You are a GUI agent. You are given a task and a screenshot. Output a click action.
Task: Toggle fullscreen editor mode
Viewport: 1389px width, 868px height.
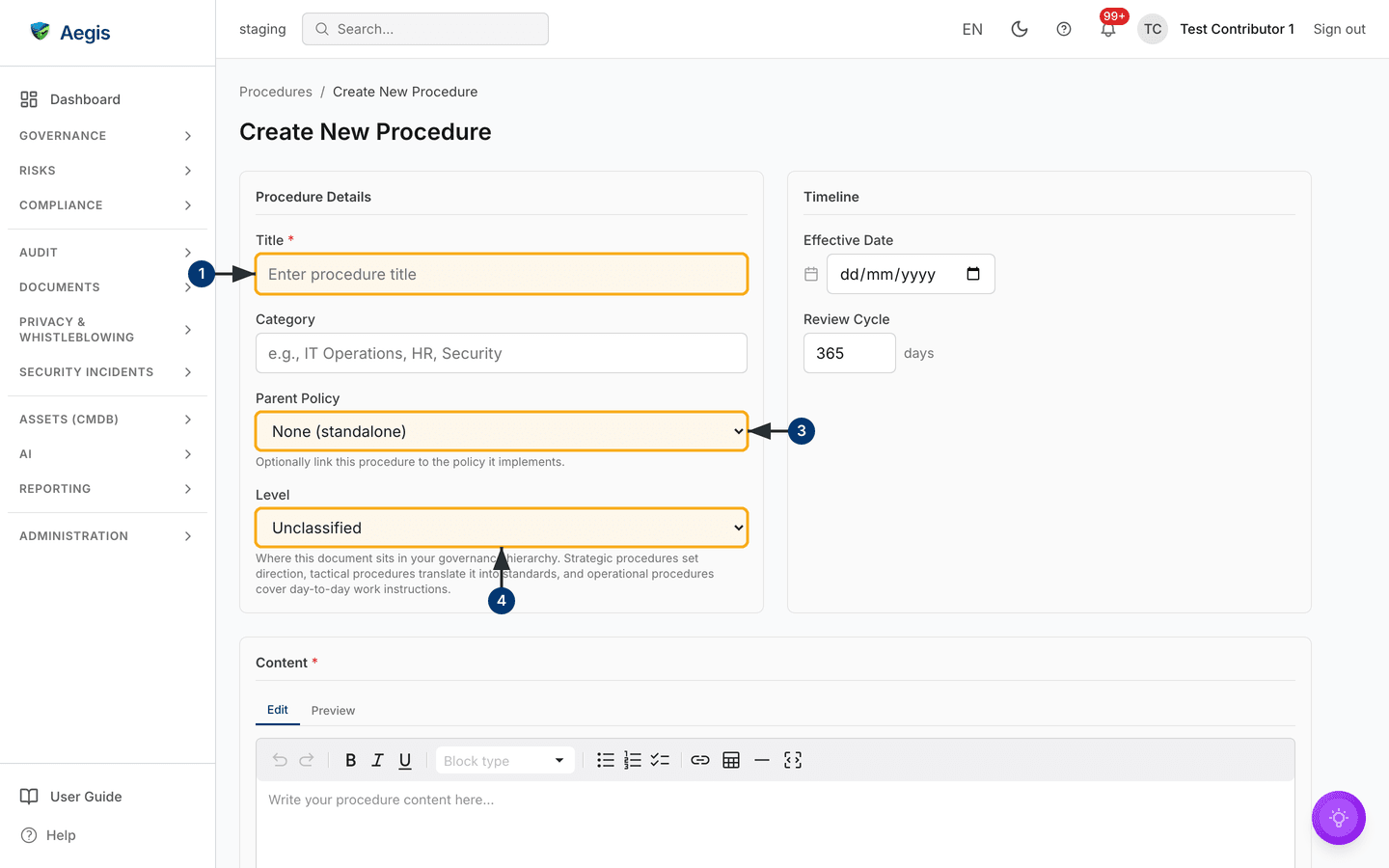(793, 760)
